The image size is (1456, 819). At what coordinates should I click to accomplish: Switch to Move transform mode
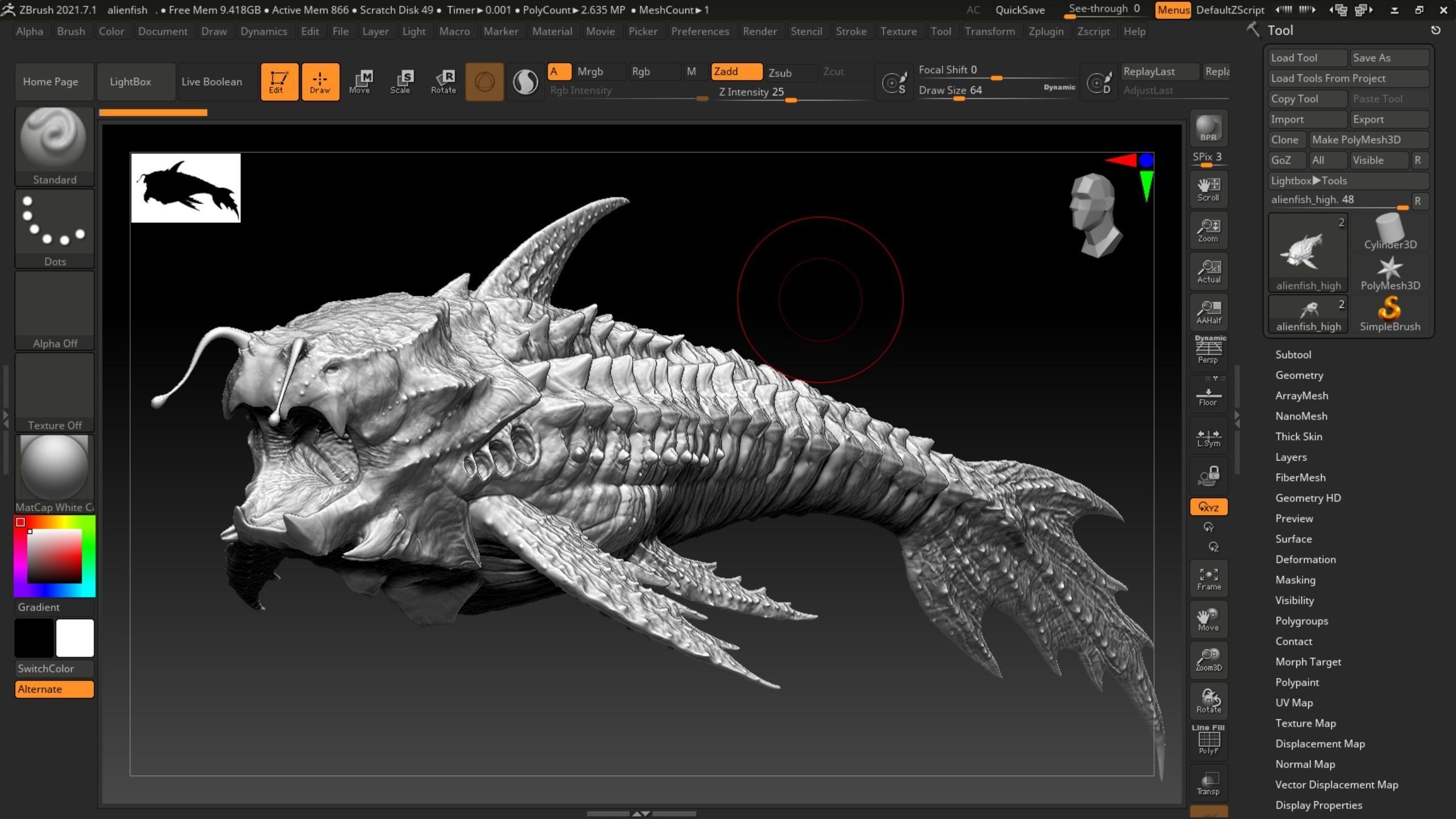360,82
